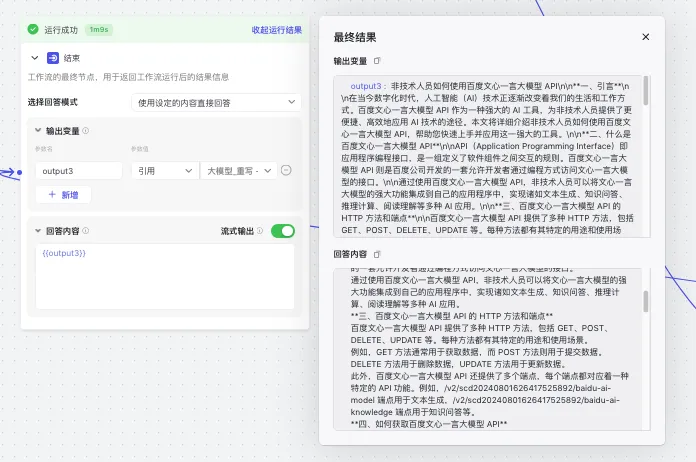Click the 参数值 column label
This screenshot has height=462, width=696.
click(139, 149)
